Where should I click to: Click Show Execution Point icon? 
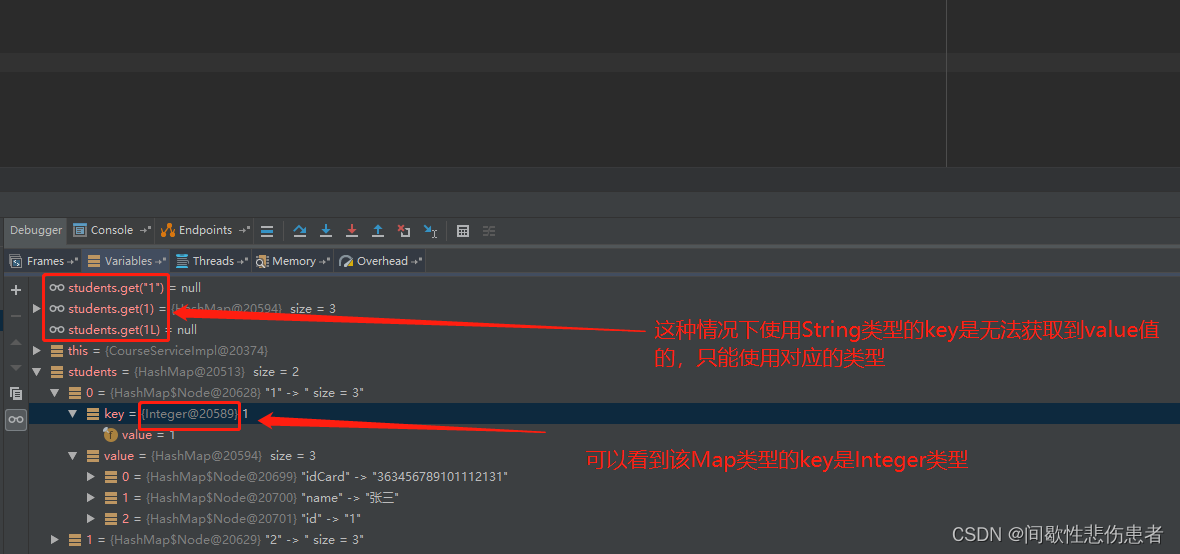tap(267, 231)
